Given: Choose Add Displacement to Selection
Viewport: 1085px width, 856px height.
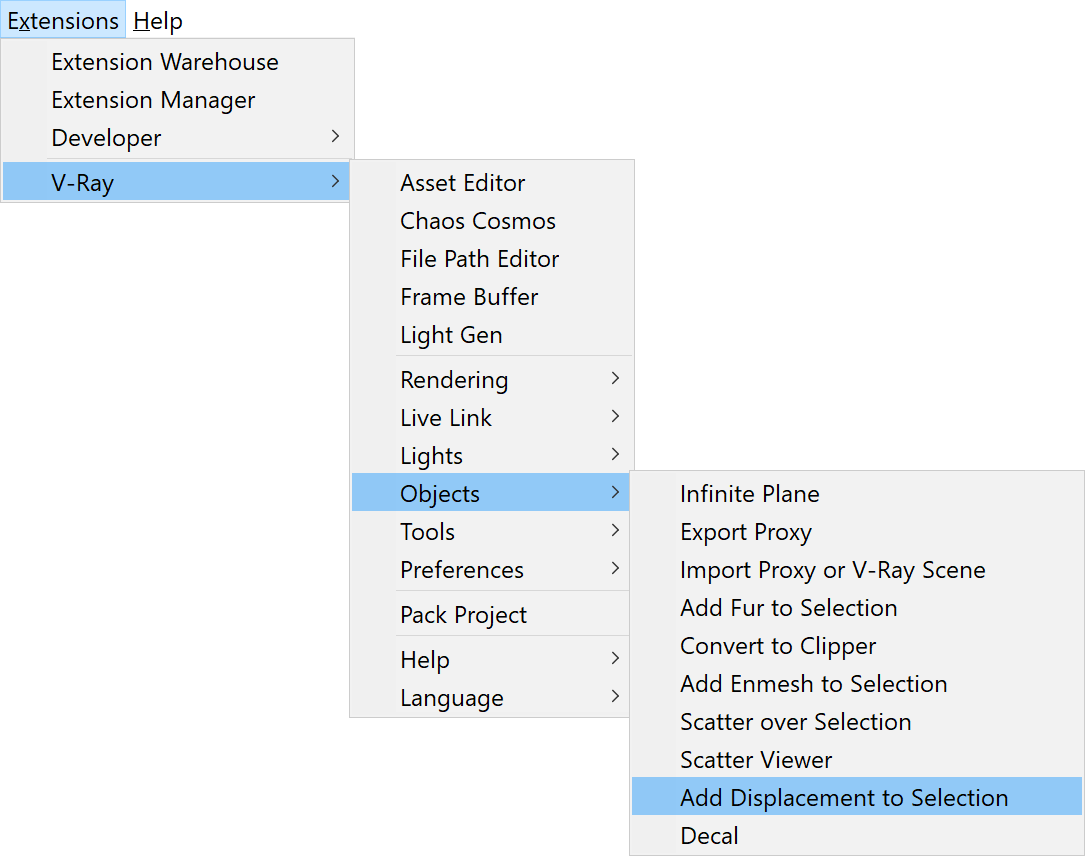Looking at the screenshot, I should [857, 796].
